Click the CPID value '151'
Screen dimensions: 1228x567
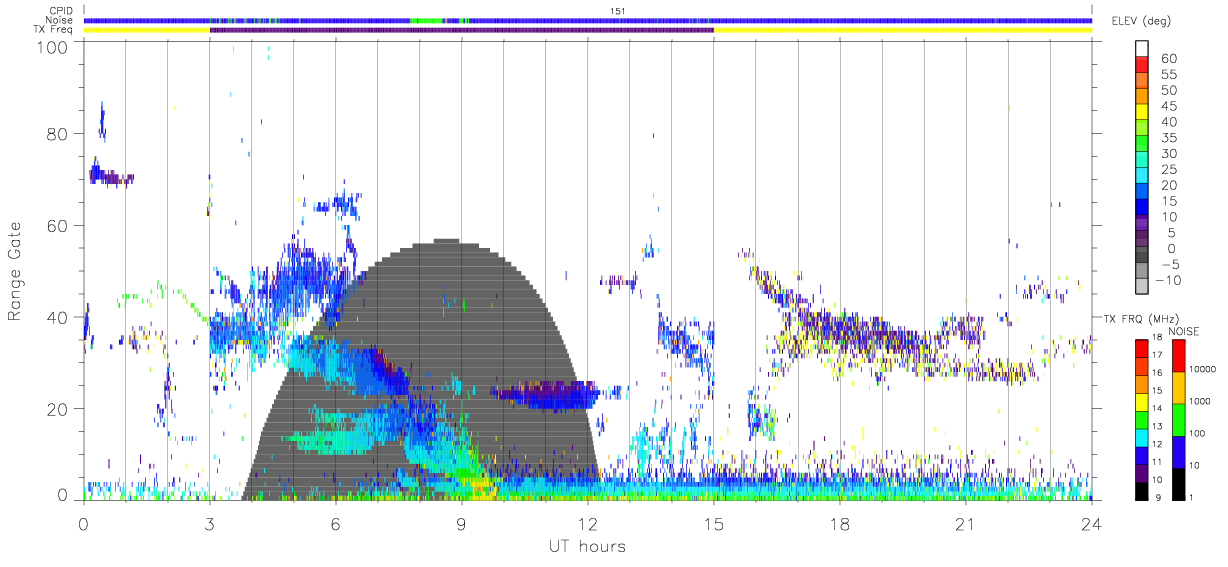click(617, 11)
